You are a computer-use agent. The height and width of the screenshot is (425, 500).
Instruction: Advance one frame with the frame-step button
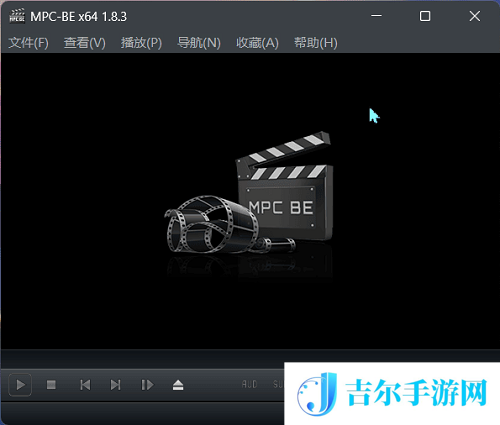click(x=147, y=385)
